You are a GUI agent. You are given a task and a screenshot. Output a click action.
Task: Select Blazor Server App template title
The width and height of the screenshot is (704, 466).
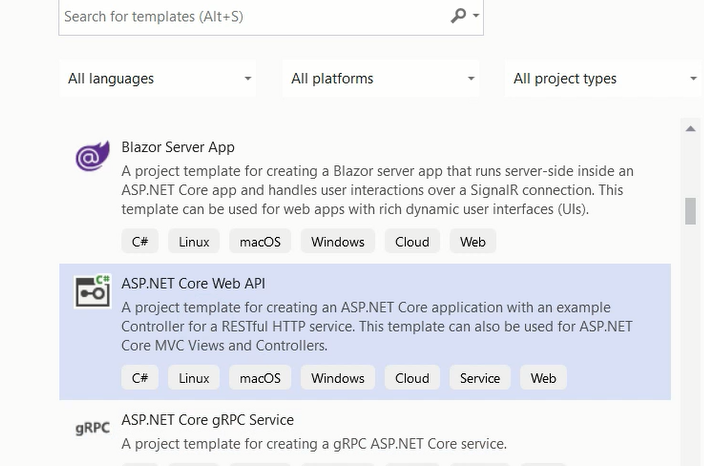(x=178, y=147)
